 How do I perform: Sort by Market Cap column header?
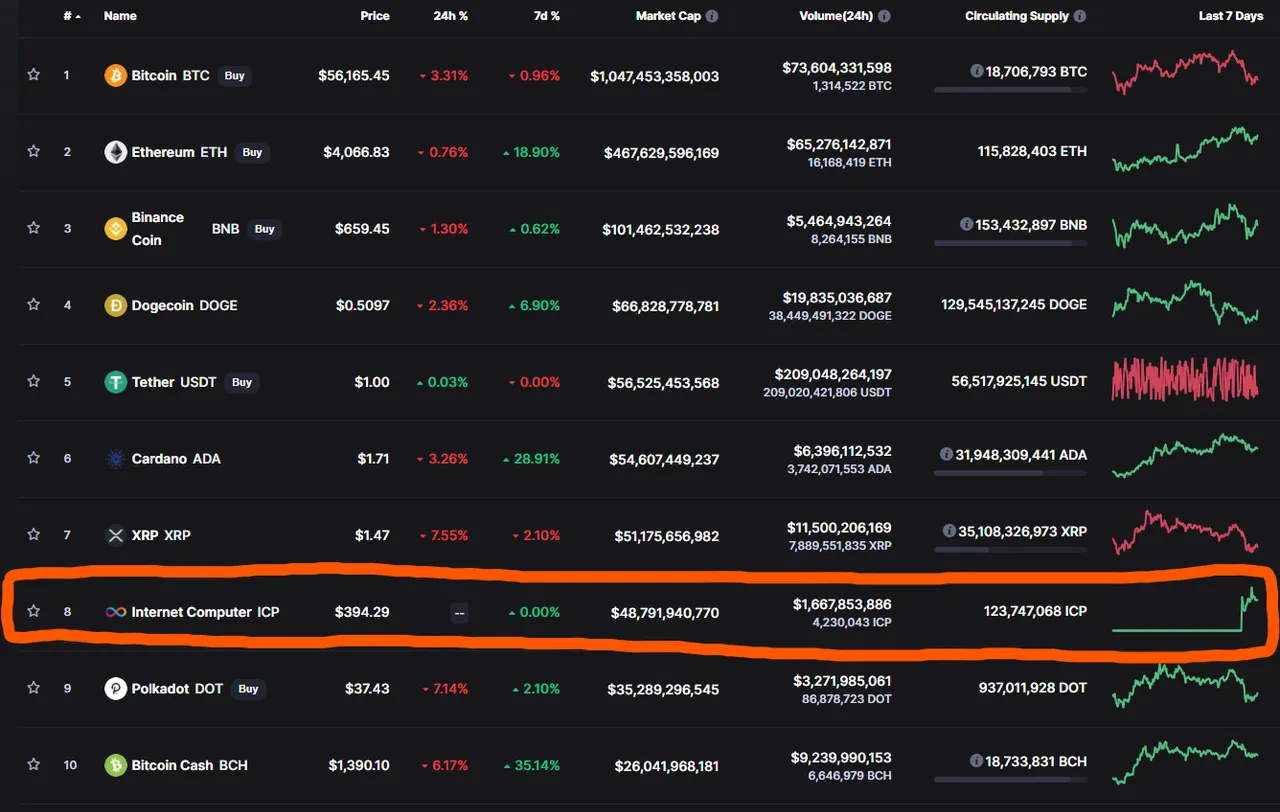(x=668, y=16)
